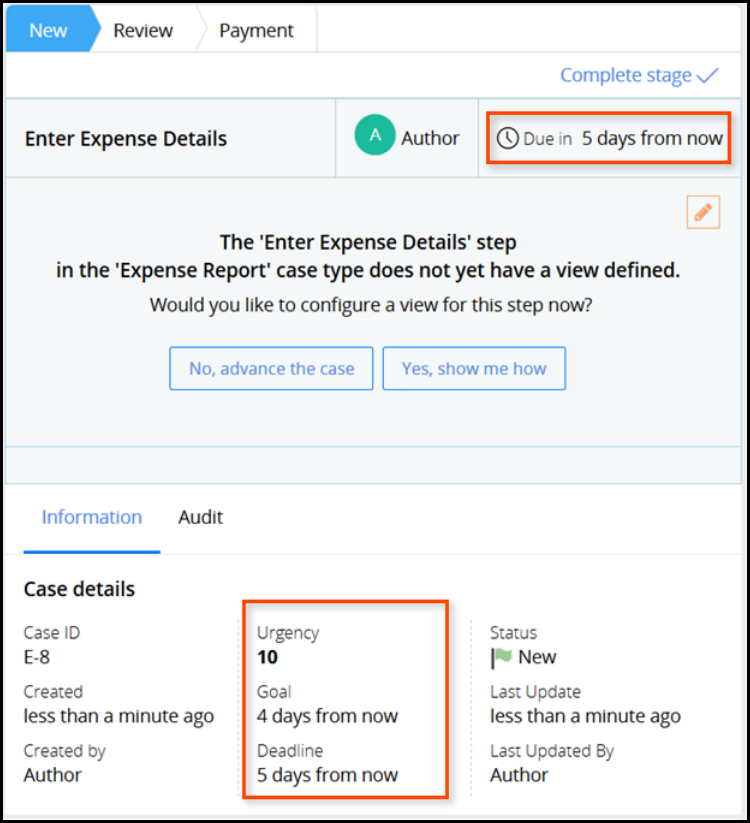Click the Due in 5 days text
Viewport: 750px width, 823px height.
point(651,138)
